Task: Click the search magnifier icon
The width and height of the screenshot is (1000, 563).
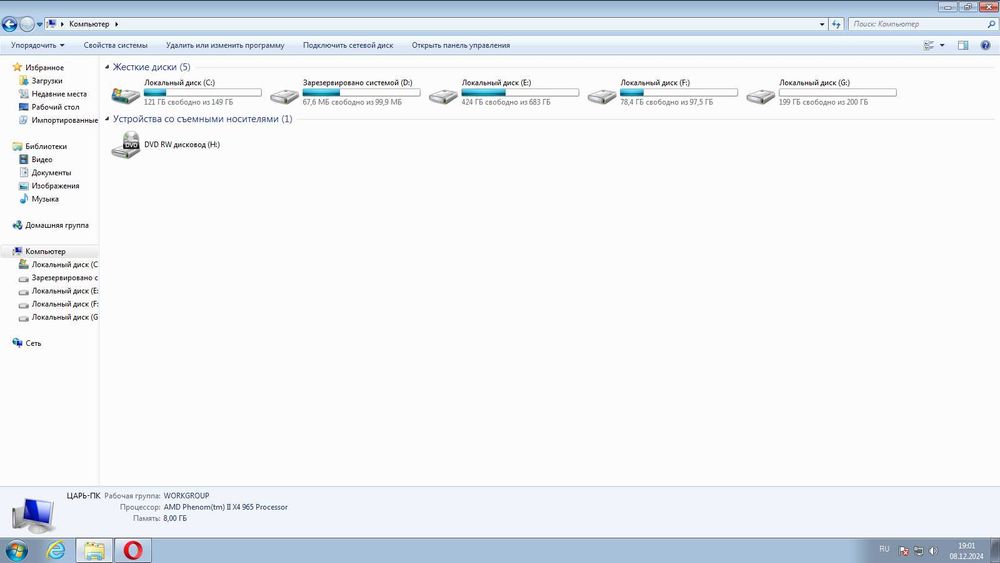Action: coord(991,24)
